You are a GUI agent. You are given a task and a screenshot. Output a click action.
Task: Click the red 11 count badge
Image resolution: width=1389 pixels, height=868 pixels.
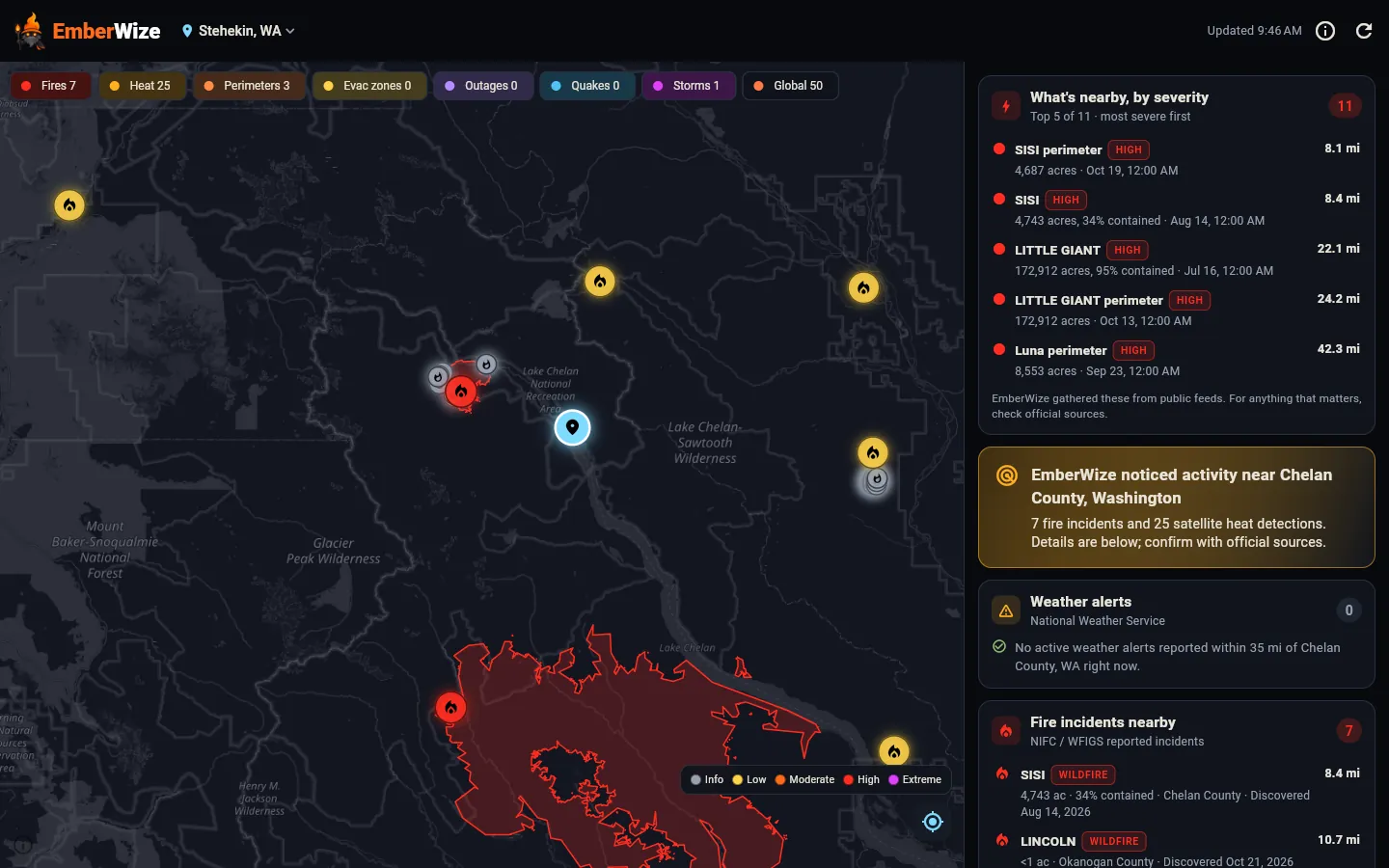pyautogui.click(x=1345, y=106)
